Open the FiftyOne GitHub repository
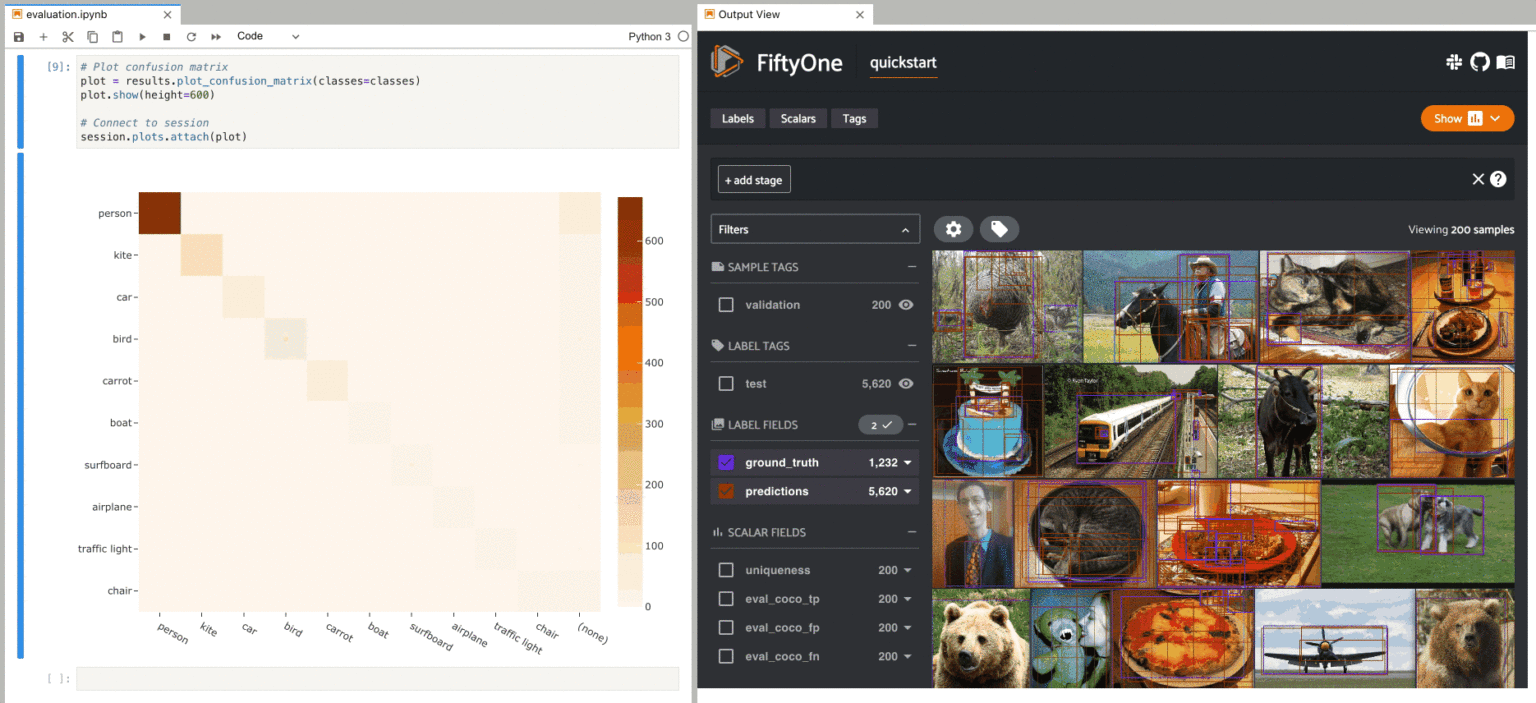This screenshot has width=1536, height=703. point(1480,62)
